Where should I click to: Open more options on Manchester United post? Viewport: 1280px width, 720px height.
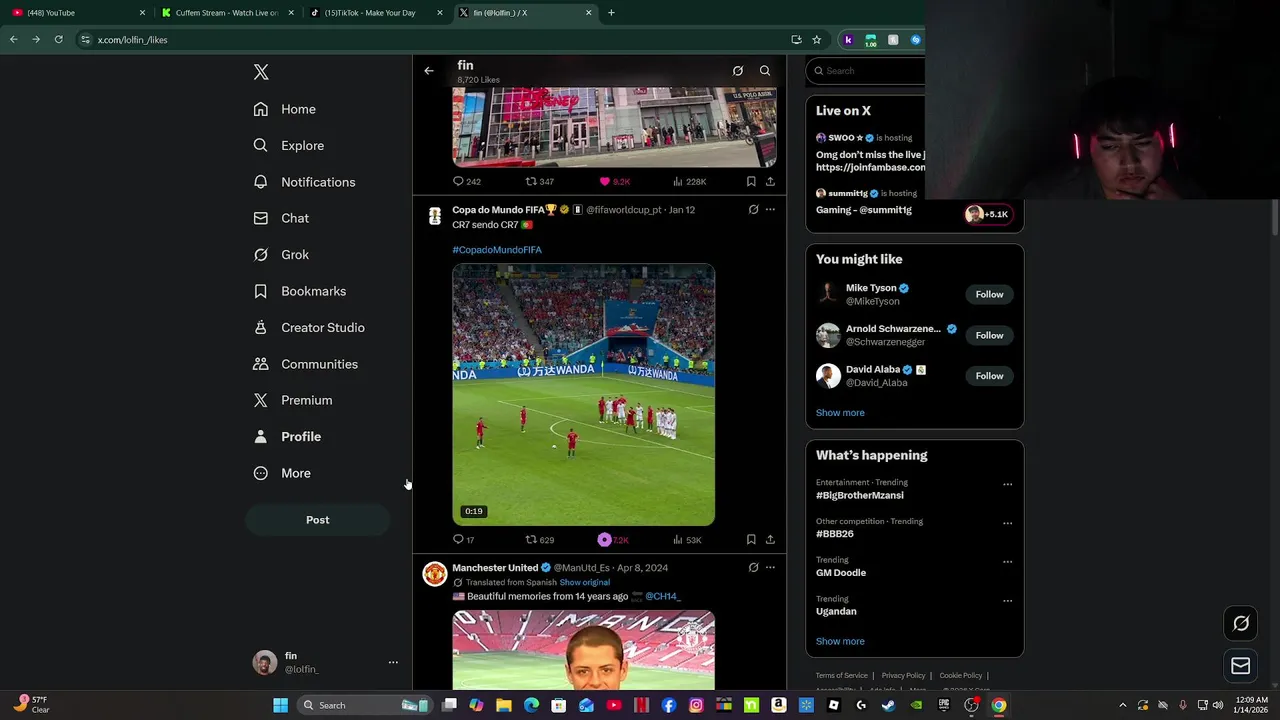click(770, 568)
